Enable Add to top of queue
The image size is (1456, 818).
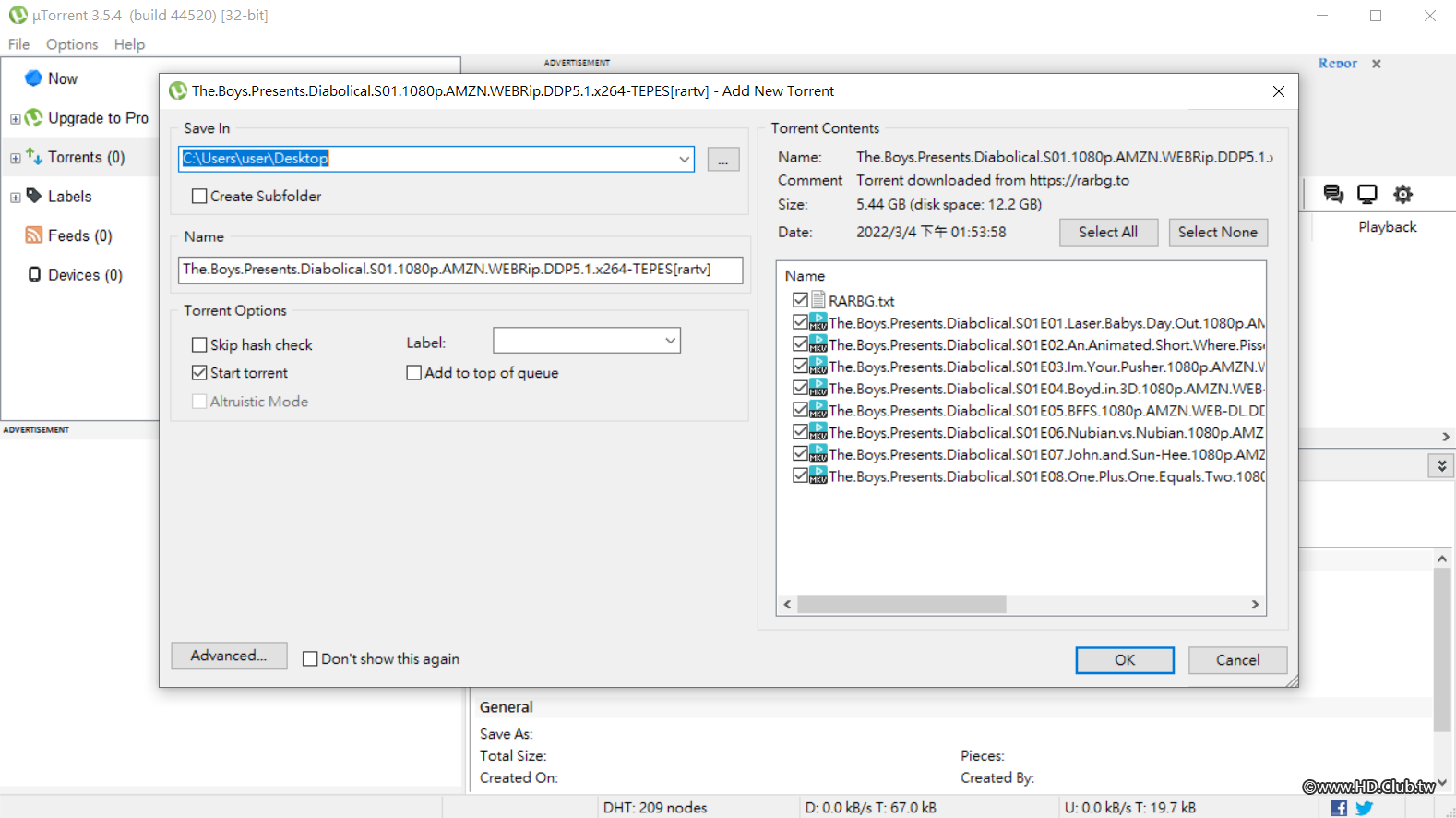414,372
